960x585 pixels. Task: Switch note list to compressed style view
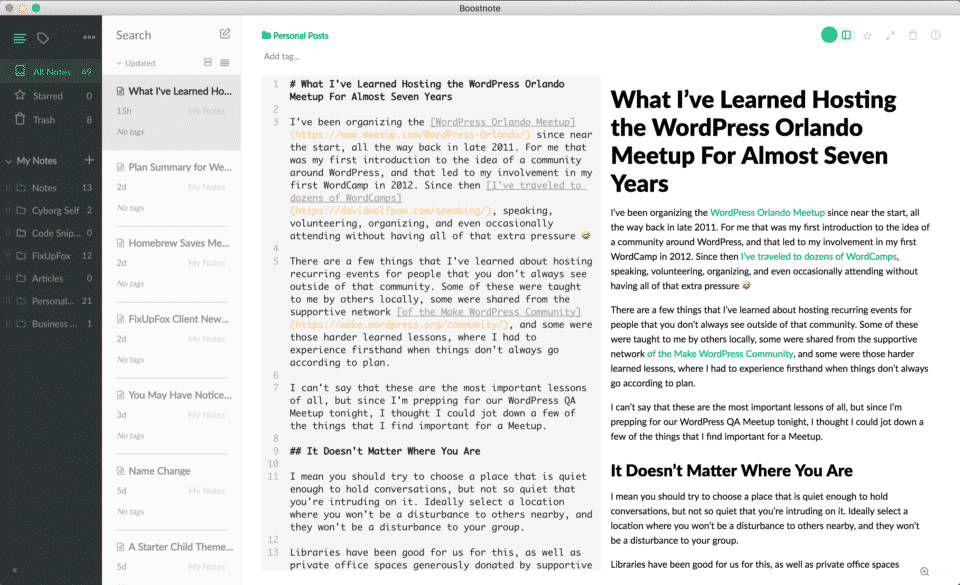tap(225, 62)
